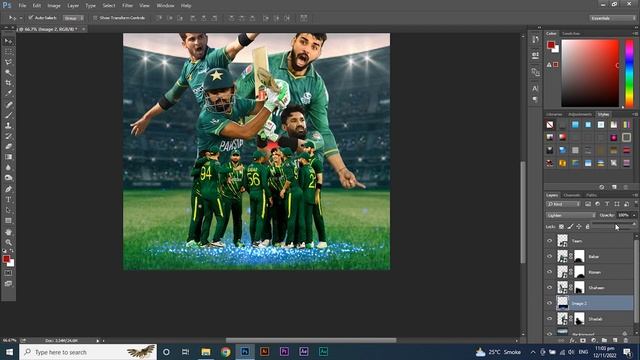Select the Brush tool
The width and height of the screenshot is (640, 360).
[8, 115]
